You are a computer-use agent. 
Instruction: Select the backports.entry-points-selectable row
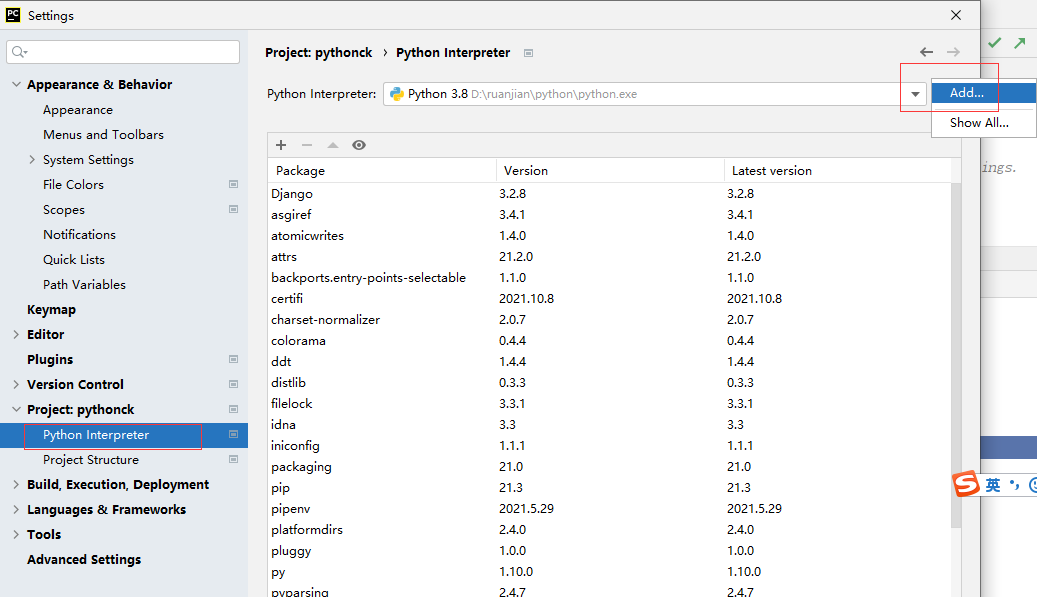tap(609, 278)
